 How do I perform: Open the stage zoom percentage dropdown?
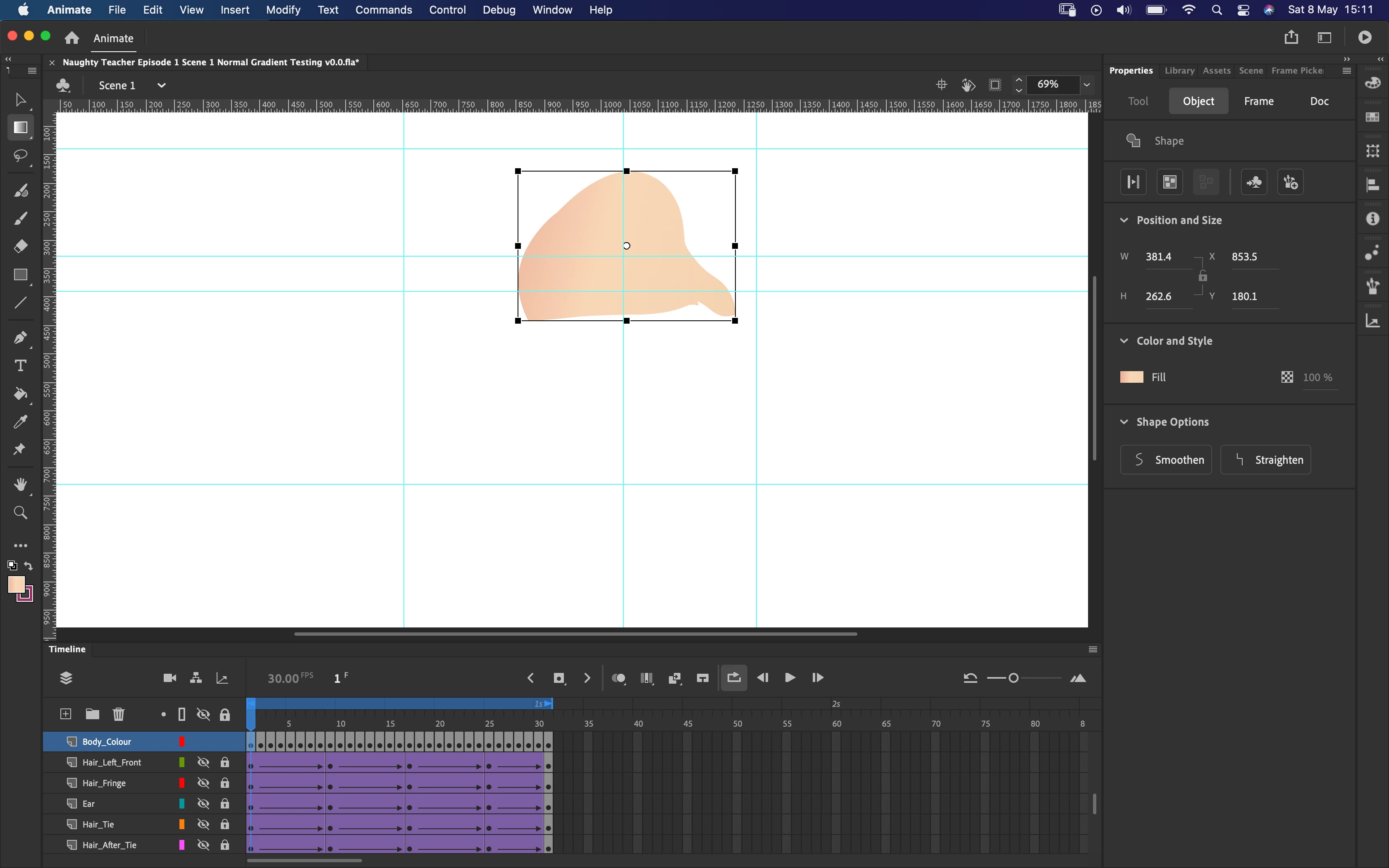(x=1086, y=85)
